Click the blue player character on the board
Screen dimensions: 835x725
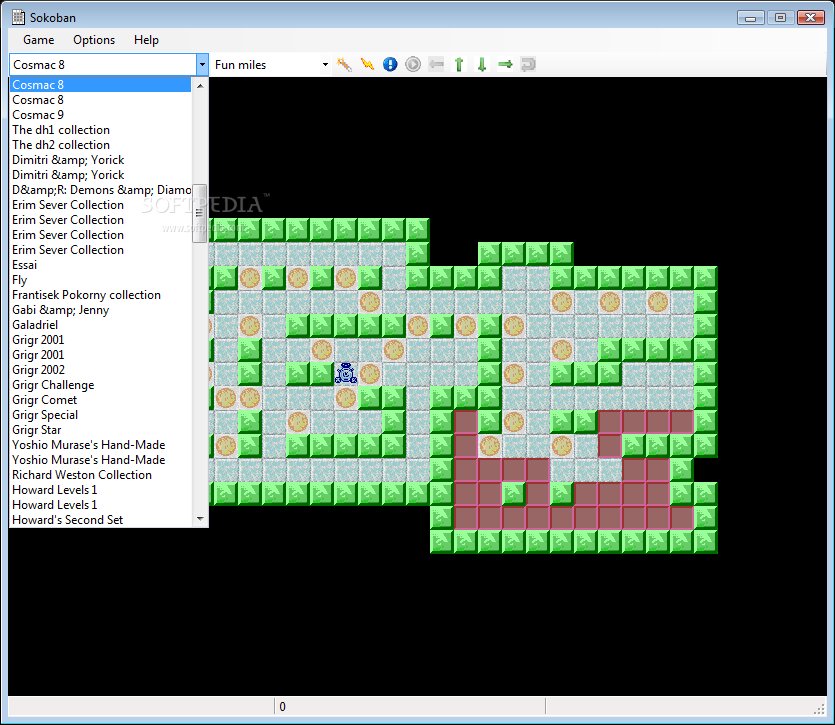pyautogui.click(x=346, y=373)
